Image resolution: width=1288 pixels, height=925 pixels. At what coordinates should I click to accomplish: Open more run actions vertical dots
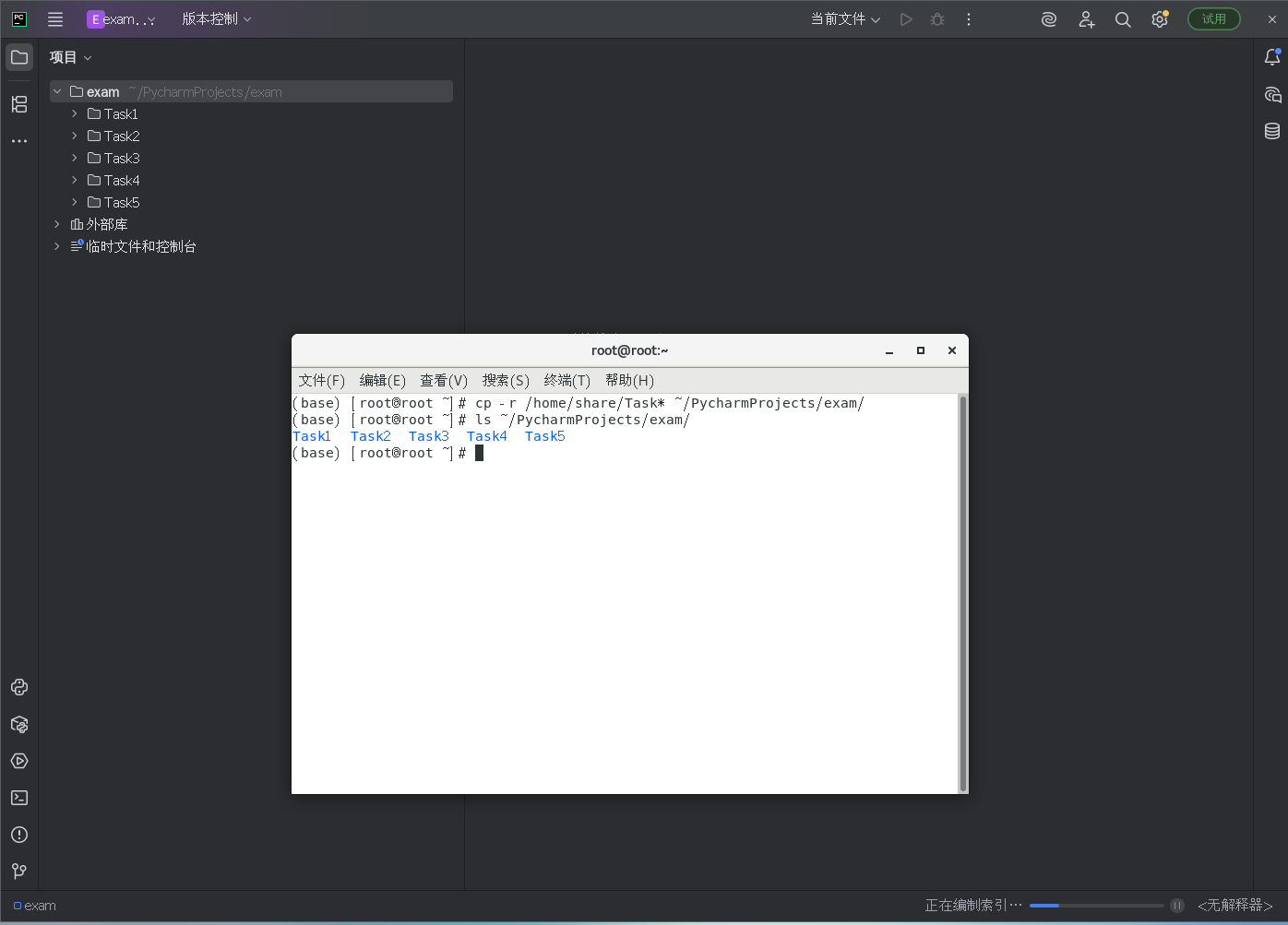coord(968,19)
